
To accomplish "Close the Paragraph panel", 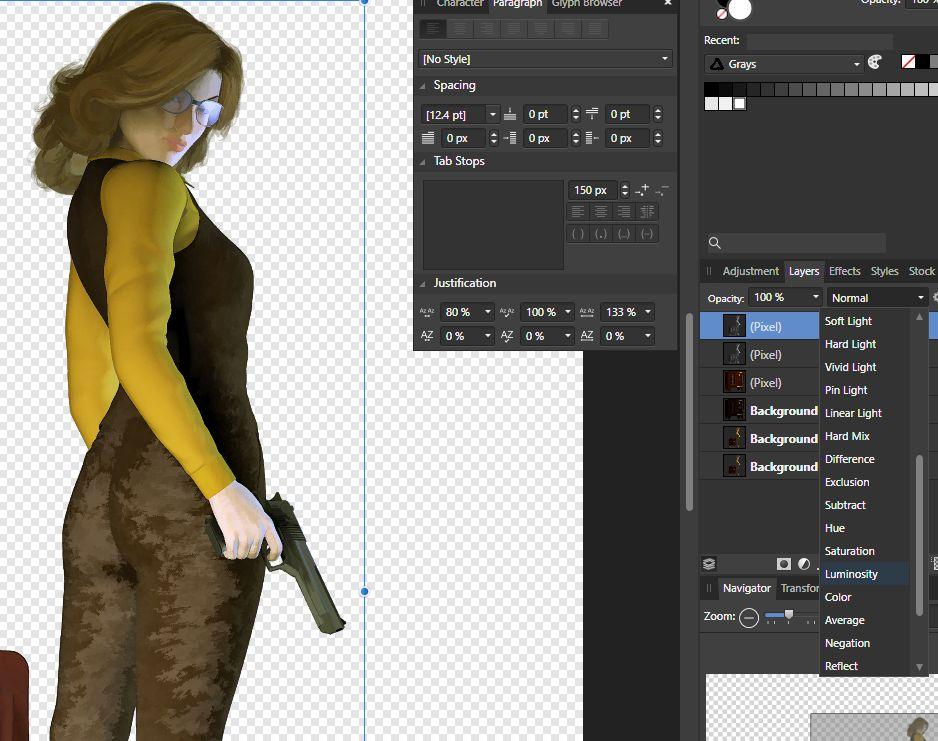I will [668, 3].
